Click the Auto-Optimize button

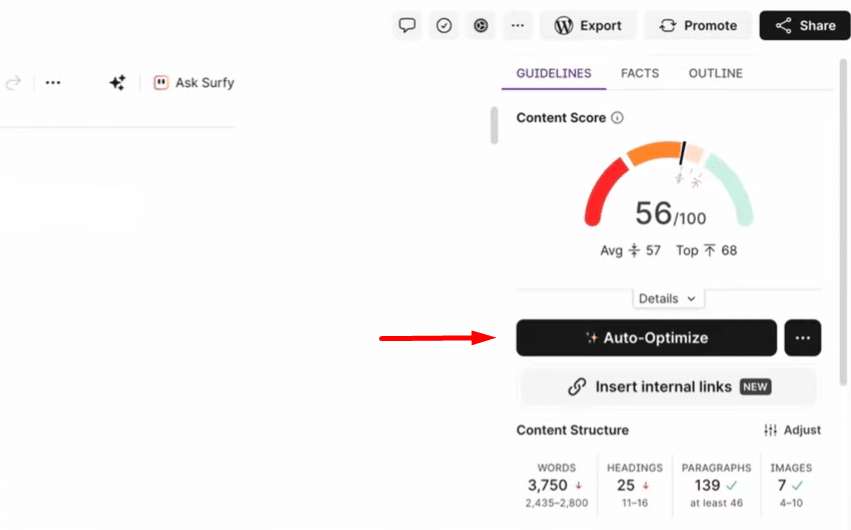coord(646,338)
